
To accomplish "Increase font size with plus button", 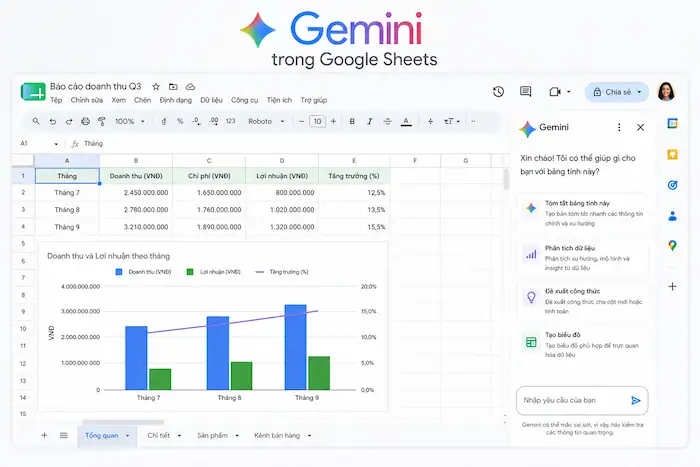I will pos(333,121).
